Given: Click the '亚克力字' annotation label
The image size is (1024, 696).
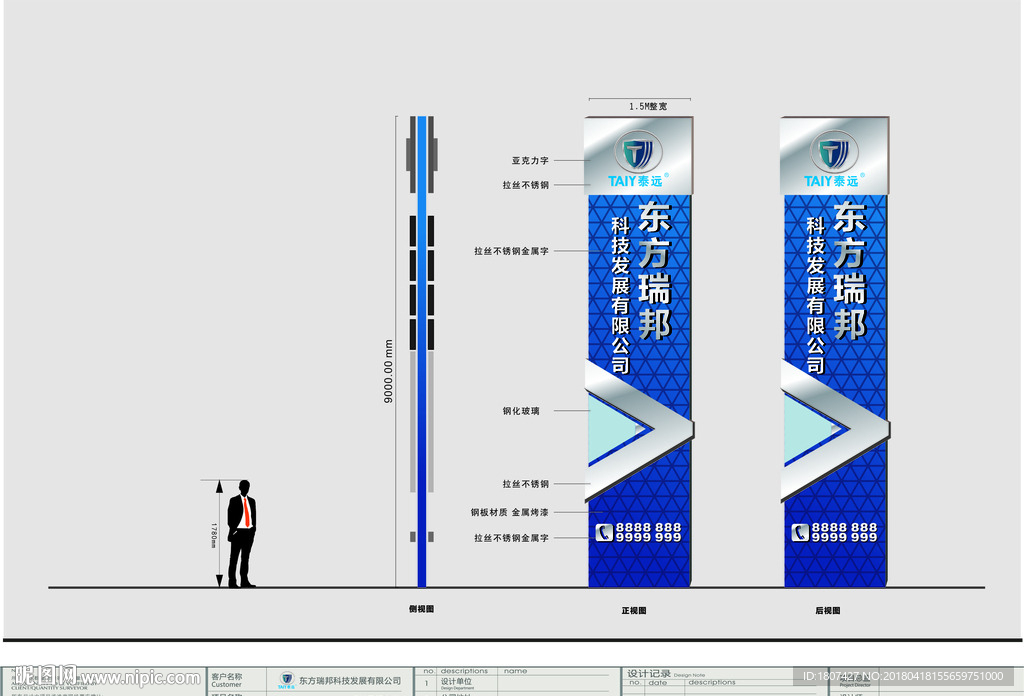Looking at the screenshot, I should pyautogui.click(x=530, y=160).
